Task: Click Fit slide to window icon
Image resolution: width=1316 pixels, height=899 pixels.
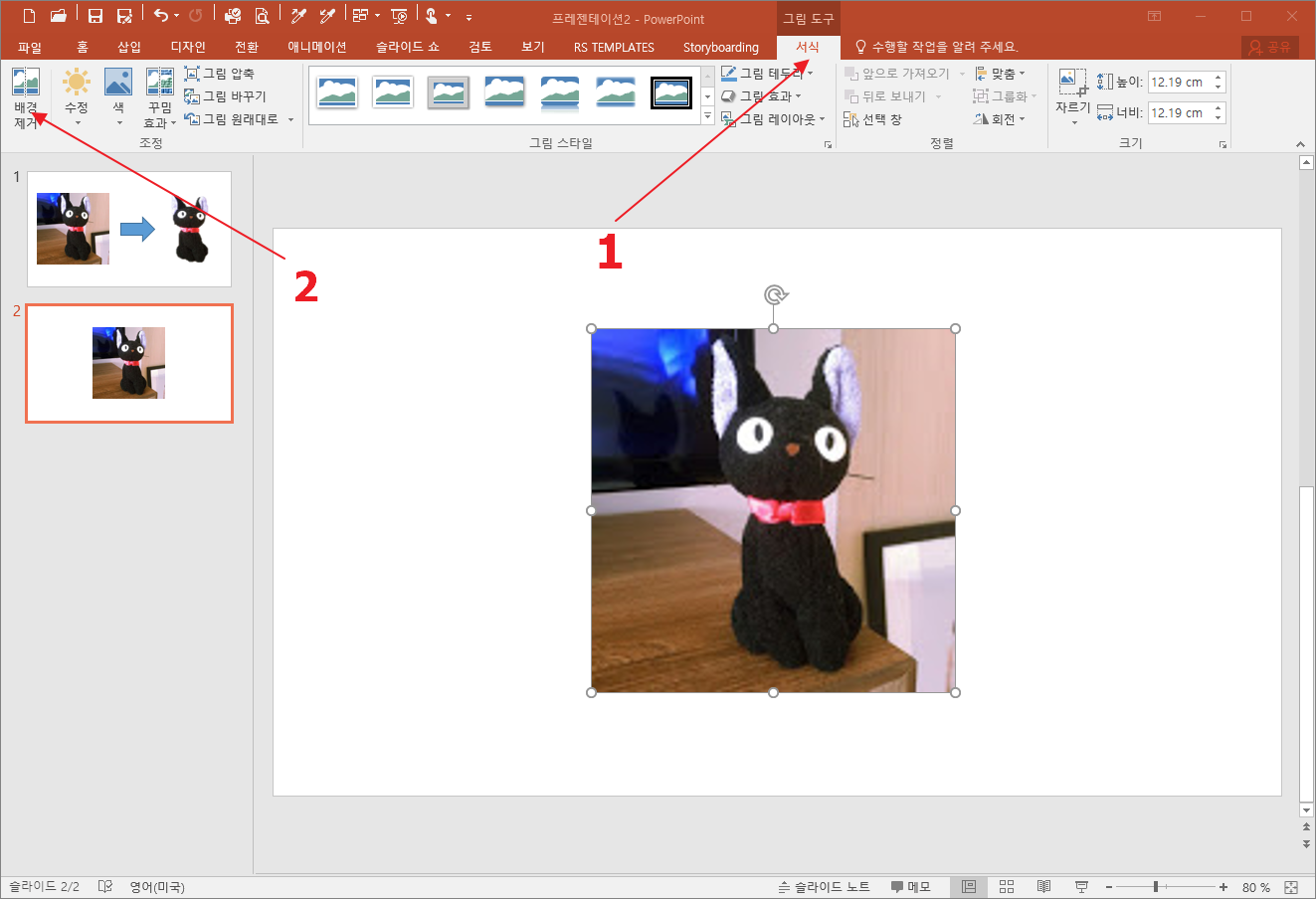Action: point(1291,887)
